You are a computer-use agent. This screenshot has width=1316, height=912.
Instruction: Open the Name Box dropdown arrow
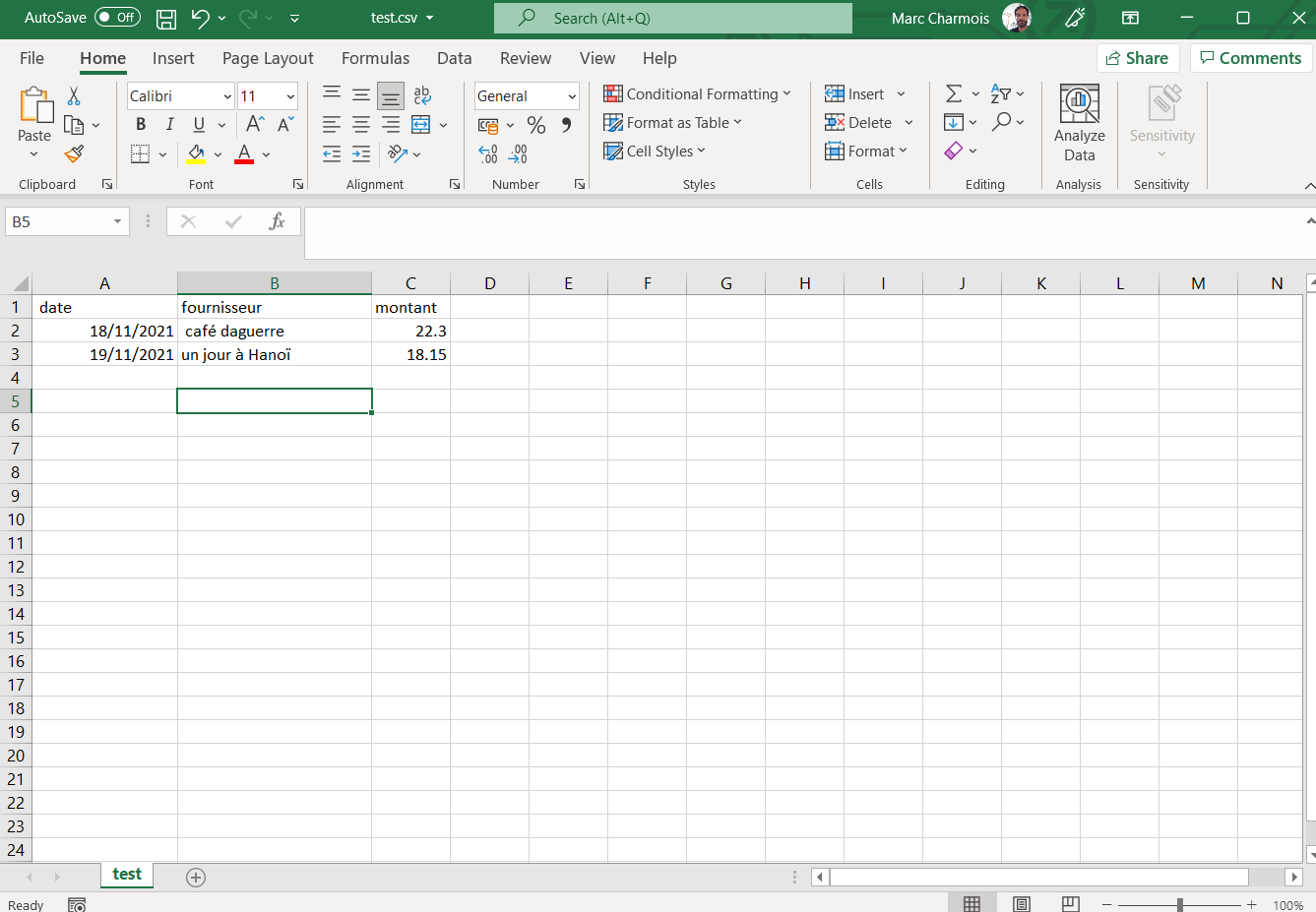117,222
